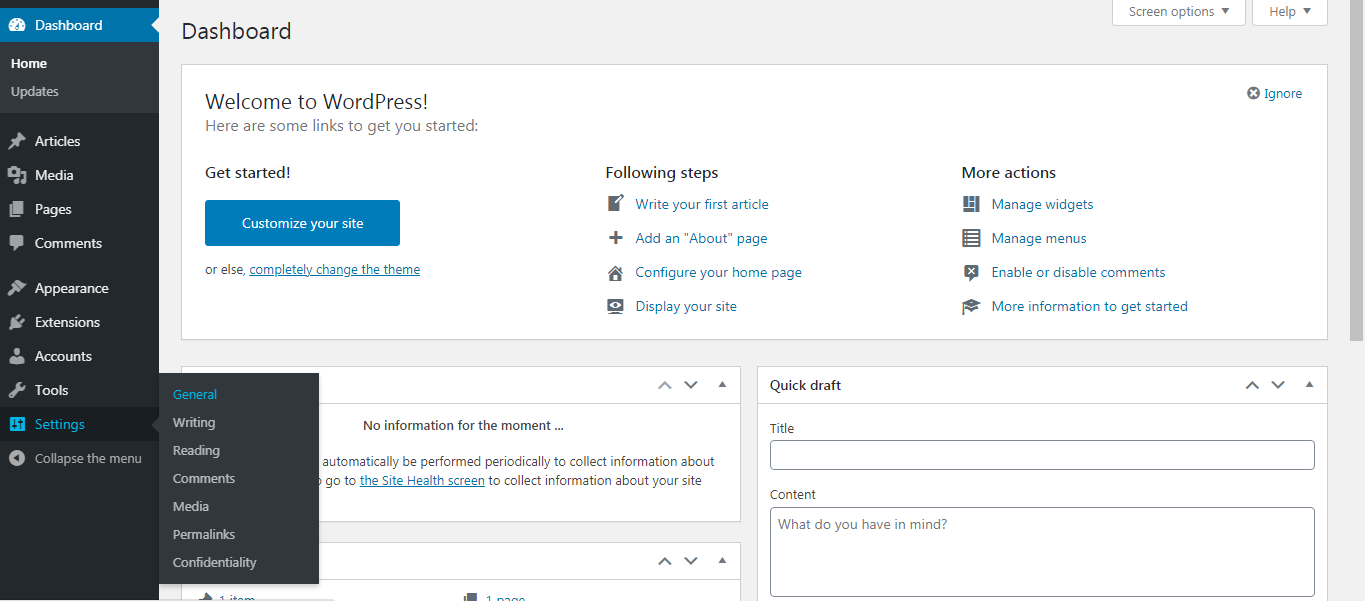The height and width of the screenshot is (601, 1365).
Task: Move the No information panel up
Action: pos(665,385)
